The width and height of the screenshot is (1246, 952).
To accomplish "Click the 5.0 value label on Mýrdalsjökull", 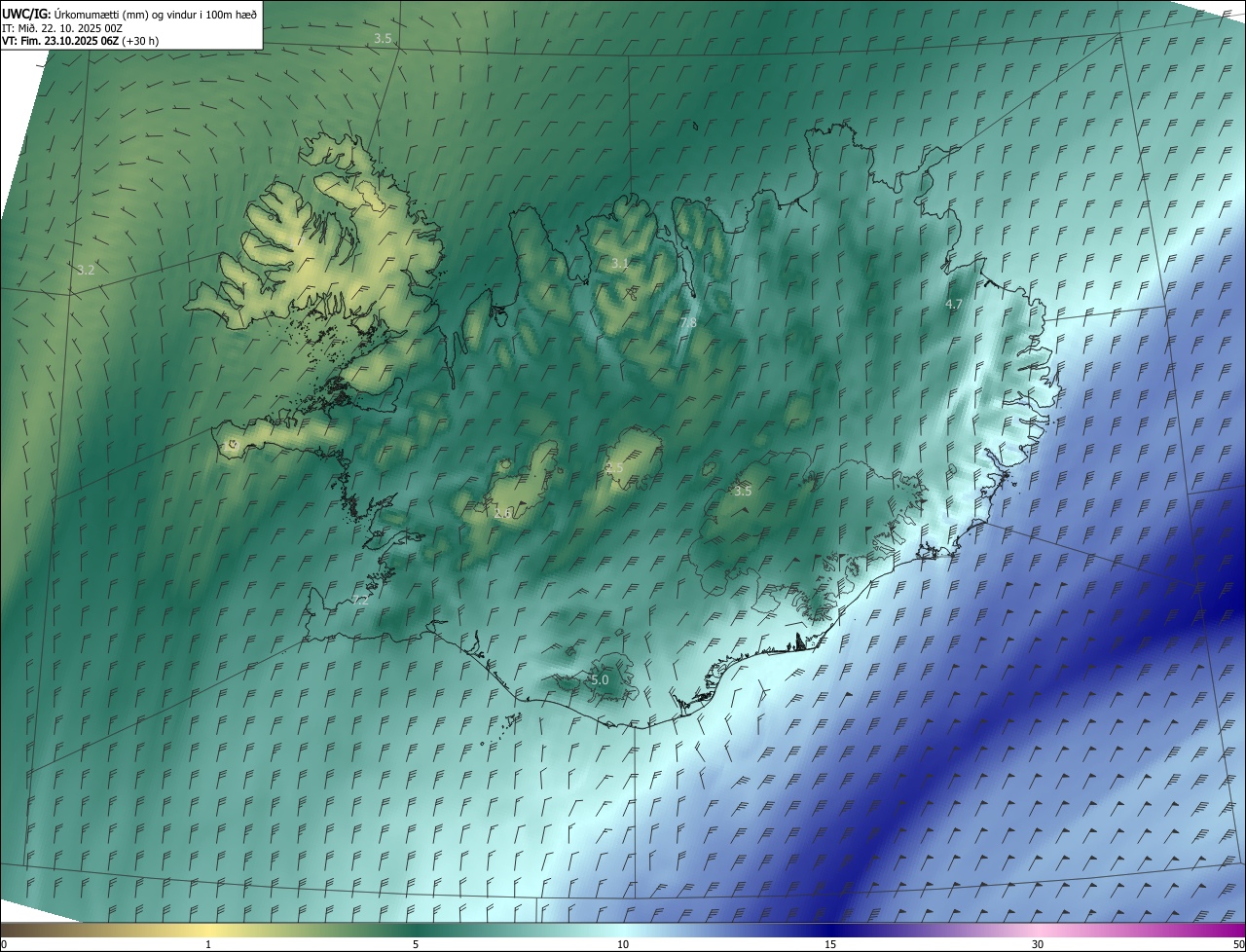I will [x=600, y=679].
